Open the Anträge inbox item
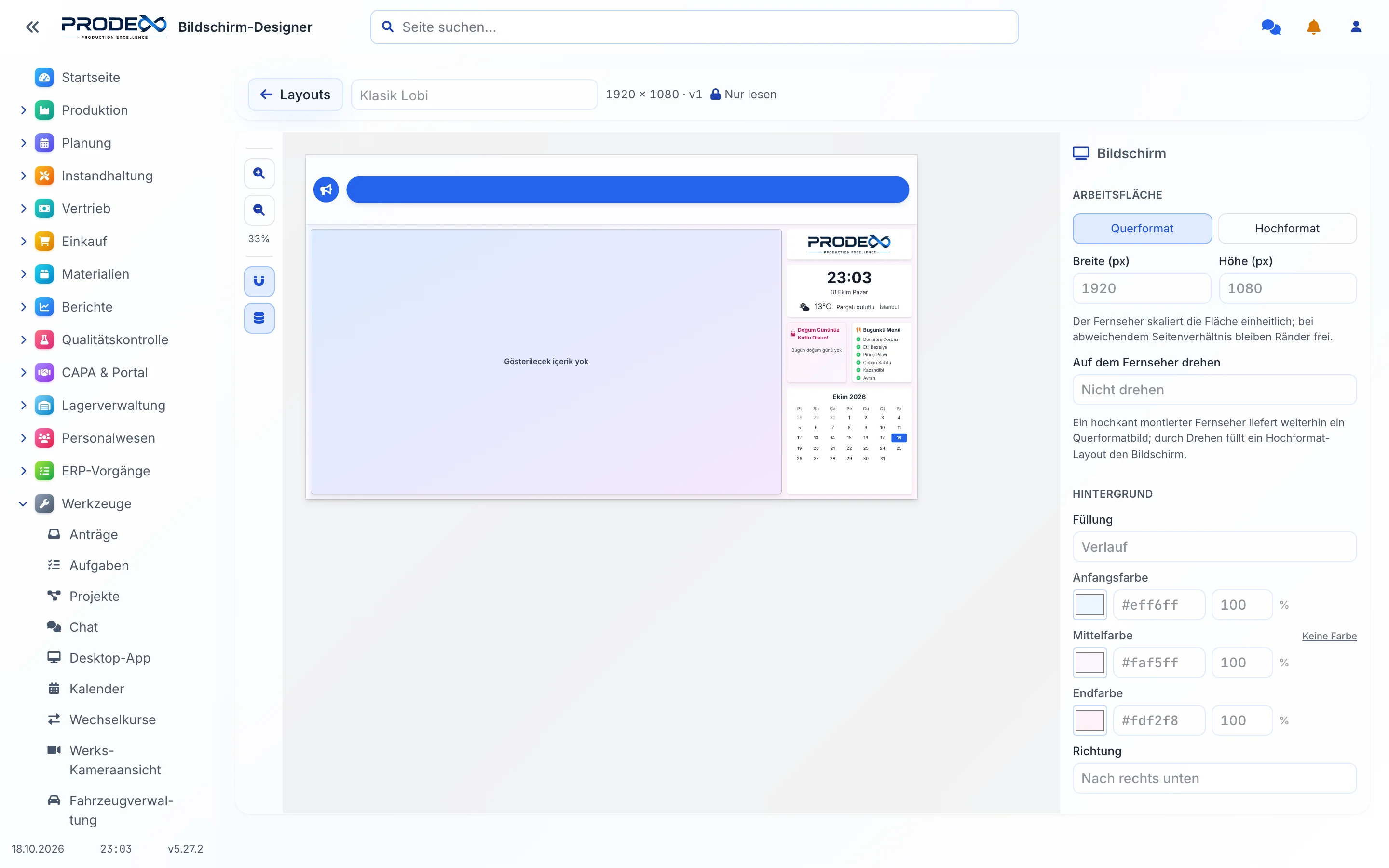This screenshot has width=1389, height=868. click(94, 534)
